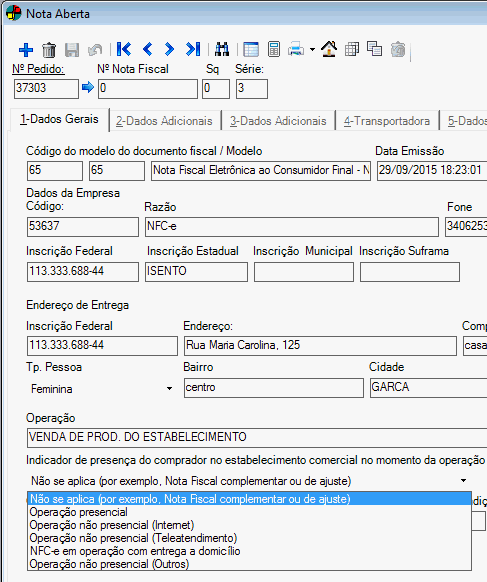Click the Data Emissão field
Image resolution: width=487 pixels, height=582 pixels.
click(432, 171)
